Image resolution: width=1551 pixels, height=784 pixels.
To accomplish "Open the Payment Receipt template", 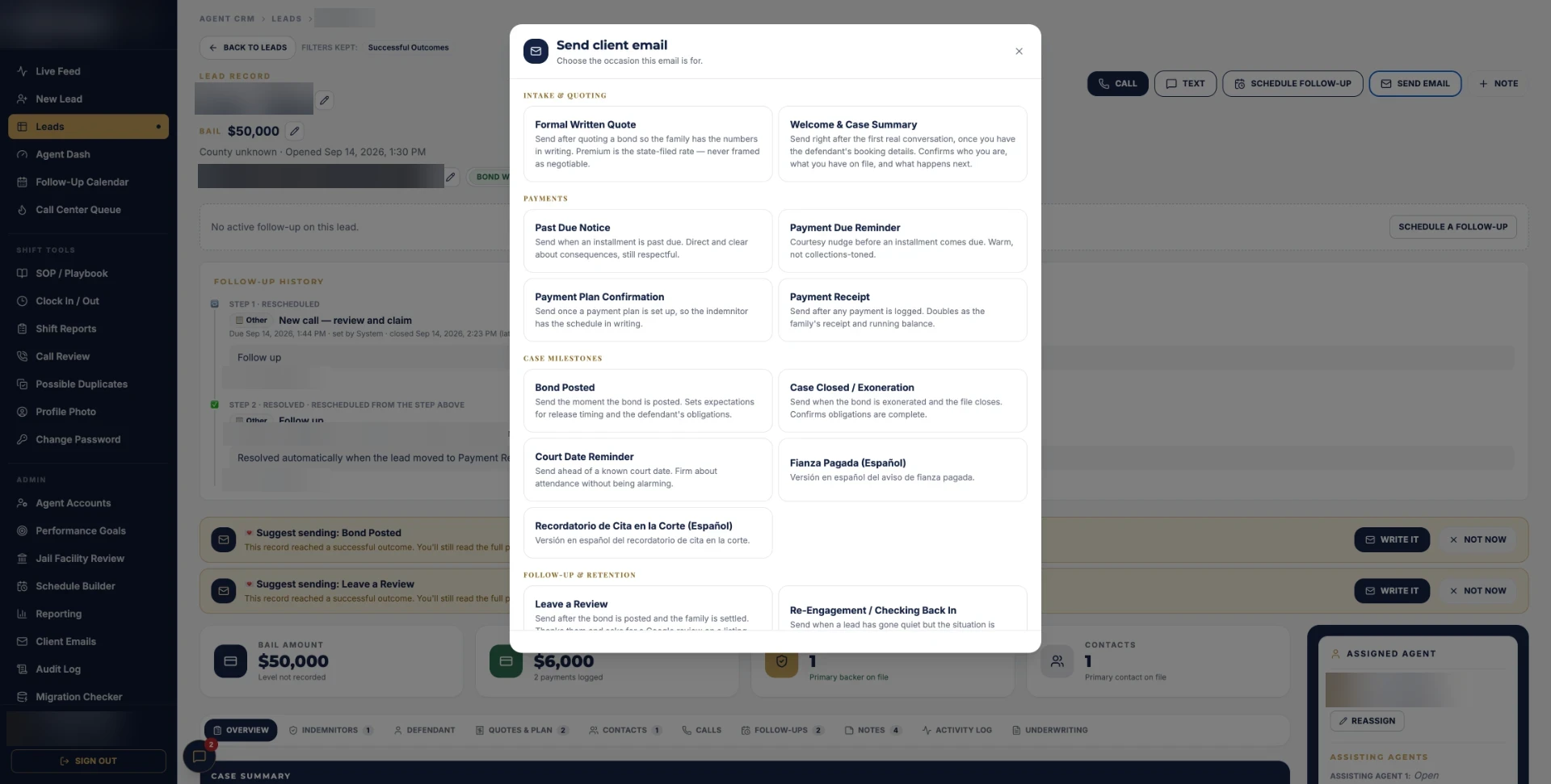I will point(902,310).
